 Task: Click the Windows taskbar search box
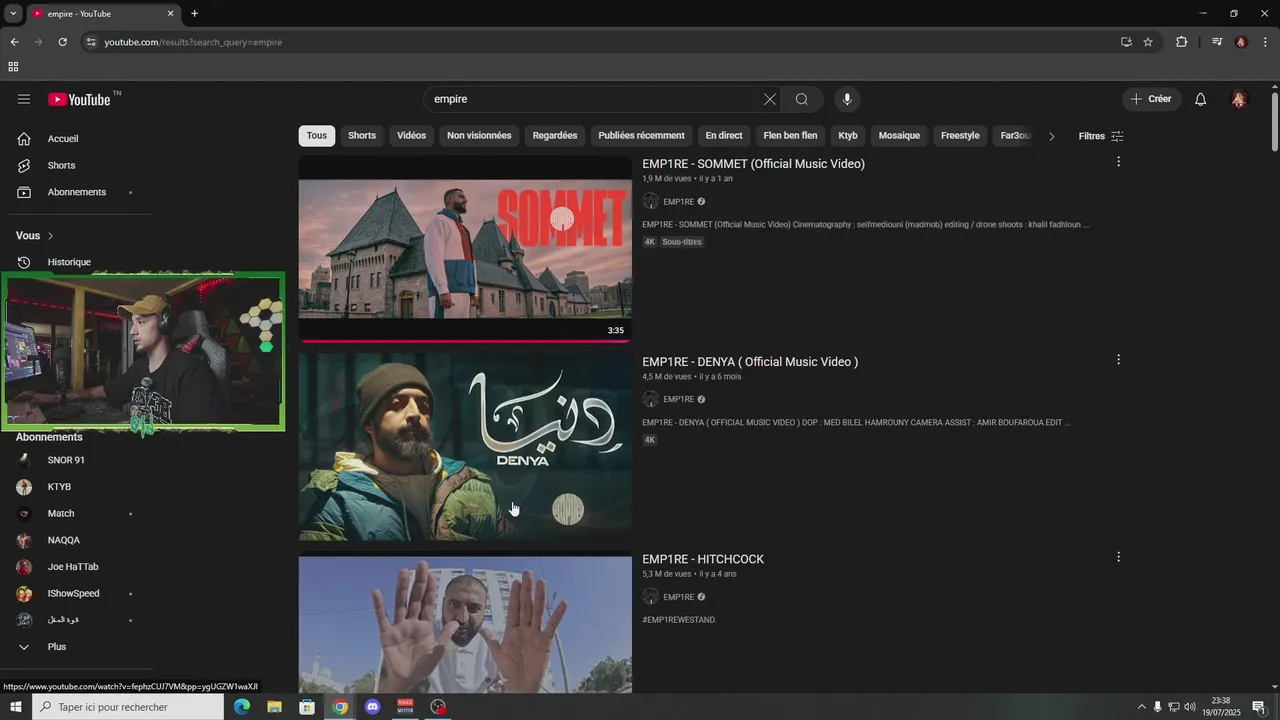pos(128,707)
